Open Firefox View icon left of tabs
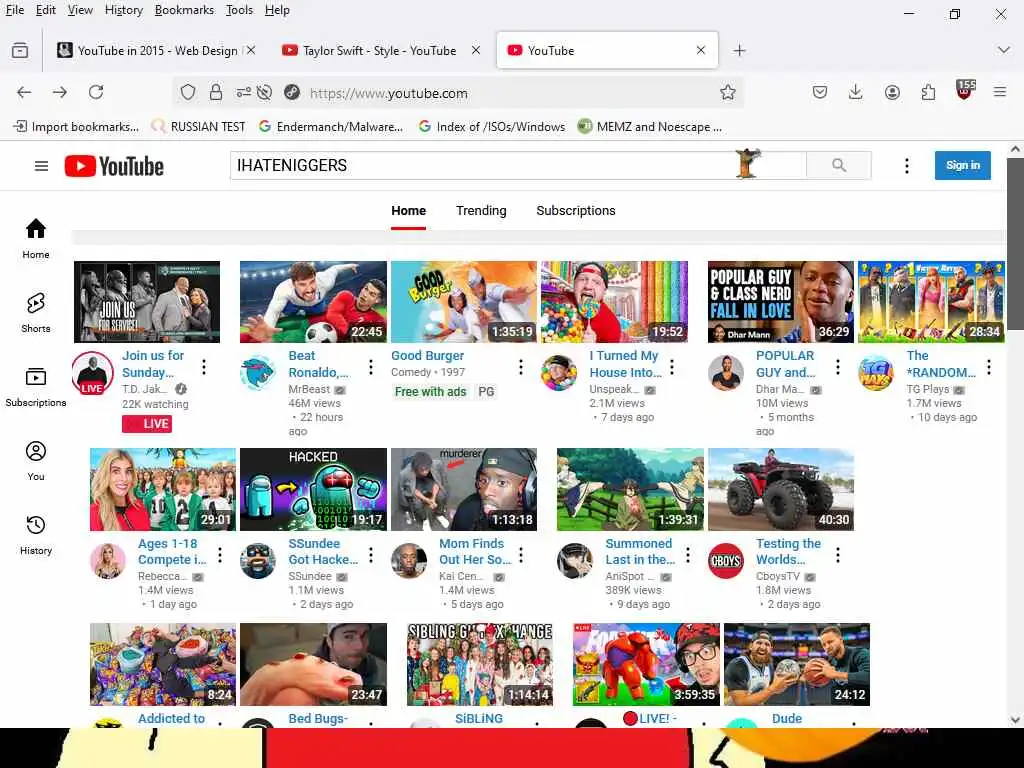This screenshot has width=1024, height=768. pos(20,50)
